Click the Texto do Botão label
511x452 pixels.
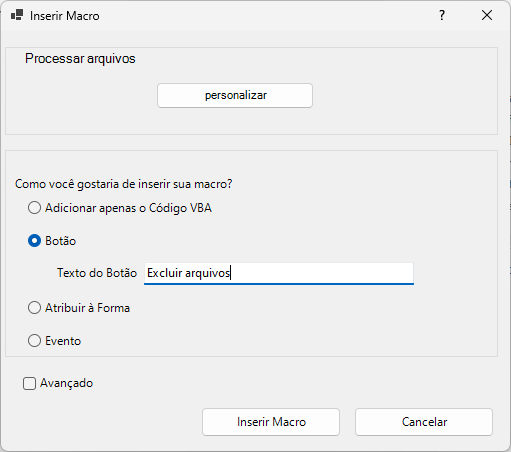click(x=97, y=273)
